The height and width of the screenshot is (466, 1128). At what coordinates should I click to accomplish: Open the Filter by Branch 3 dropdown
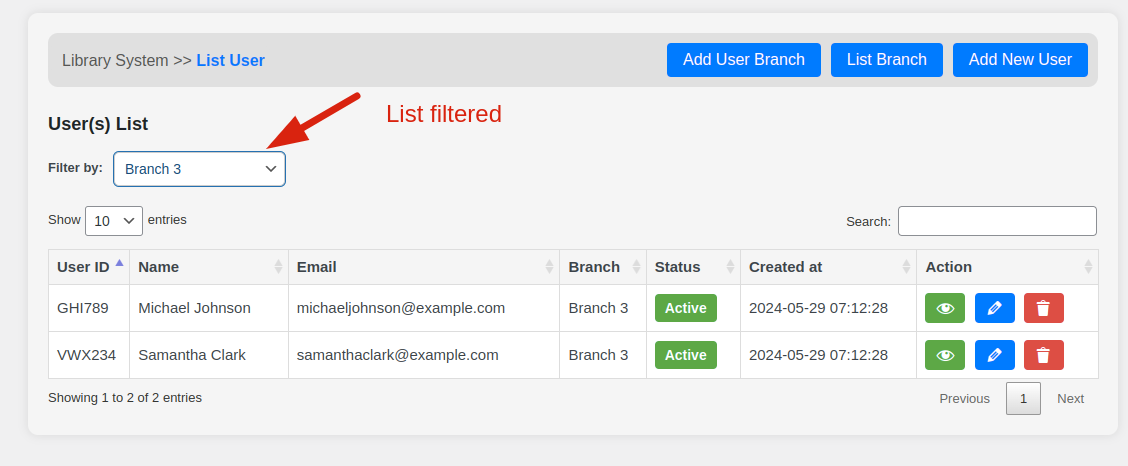[199, 169]
